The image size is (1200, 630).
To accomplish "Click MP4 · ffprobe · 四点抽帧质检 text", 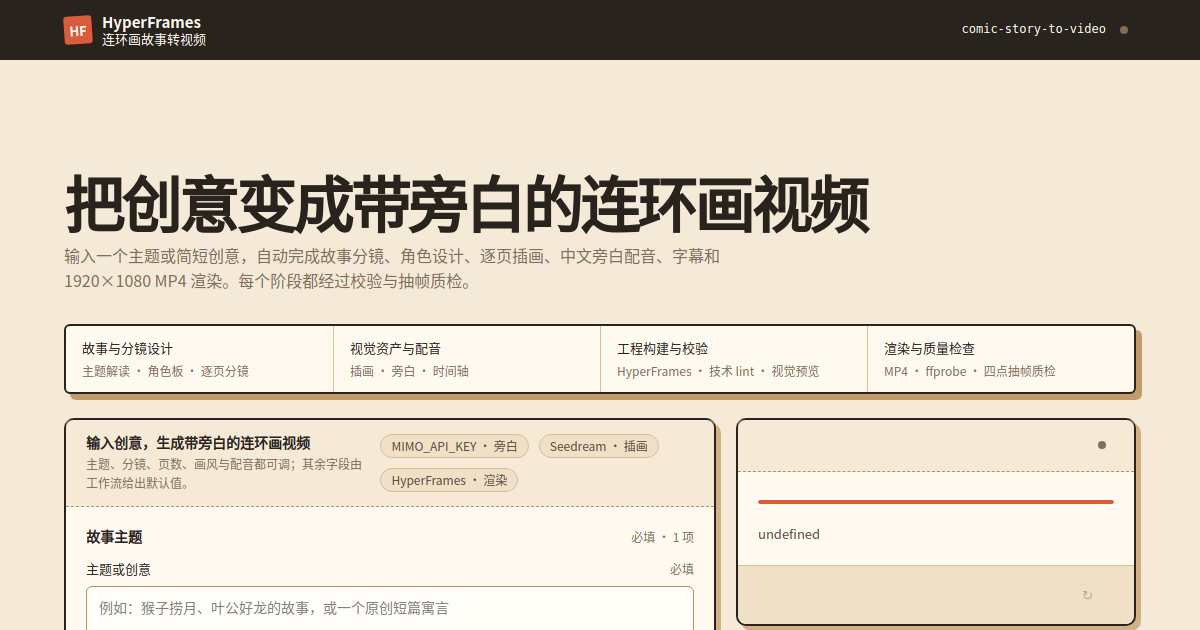I will [x=970, y=371].
